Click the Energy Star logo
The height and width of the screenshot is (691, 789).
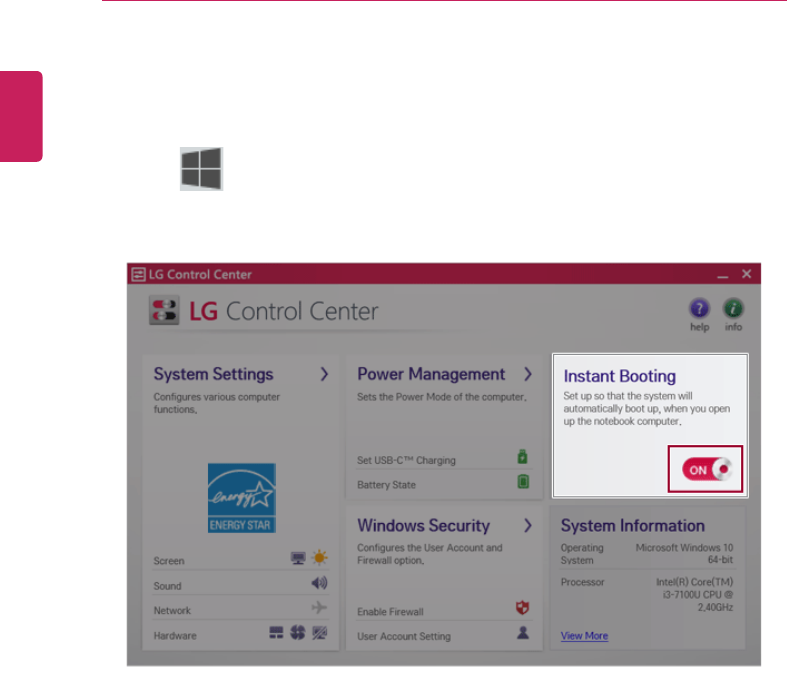(242, 498)
